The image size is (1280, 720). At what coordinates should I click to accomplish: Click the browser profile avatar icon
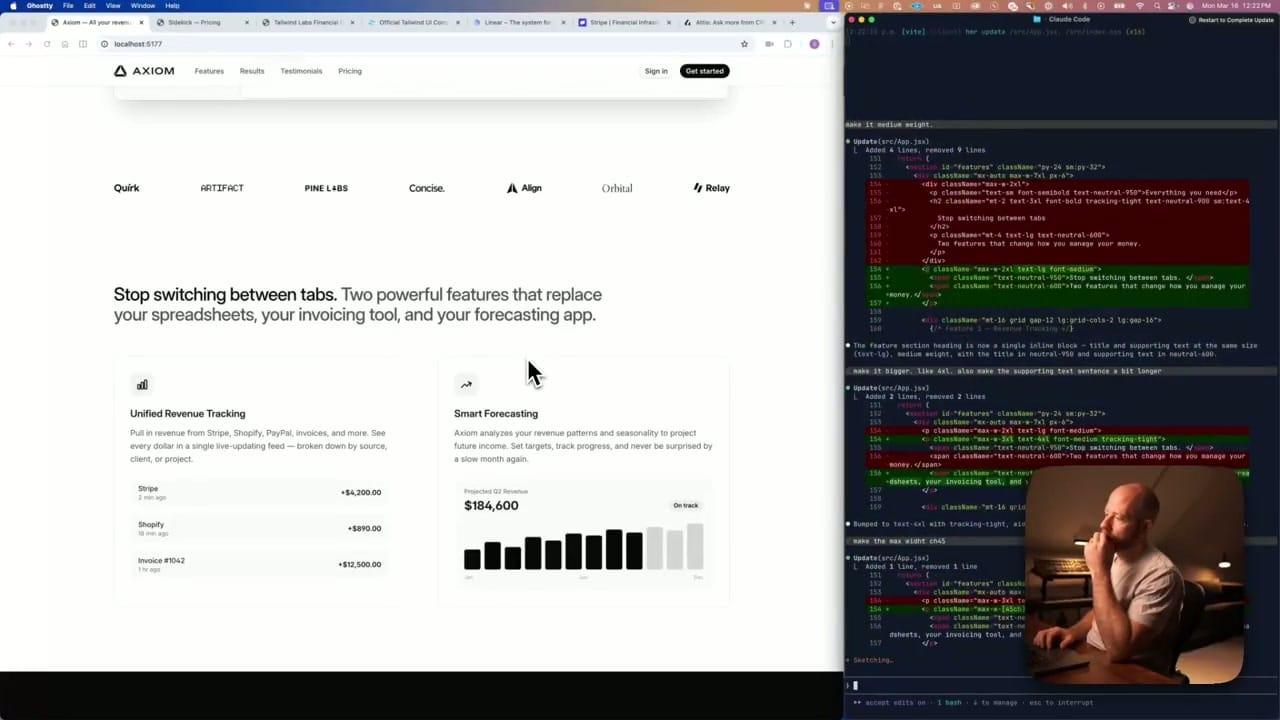pyautogui.click(x=814, y=44)
